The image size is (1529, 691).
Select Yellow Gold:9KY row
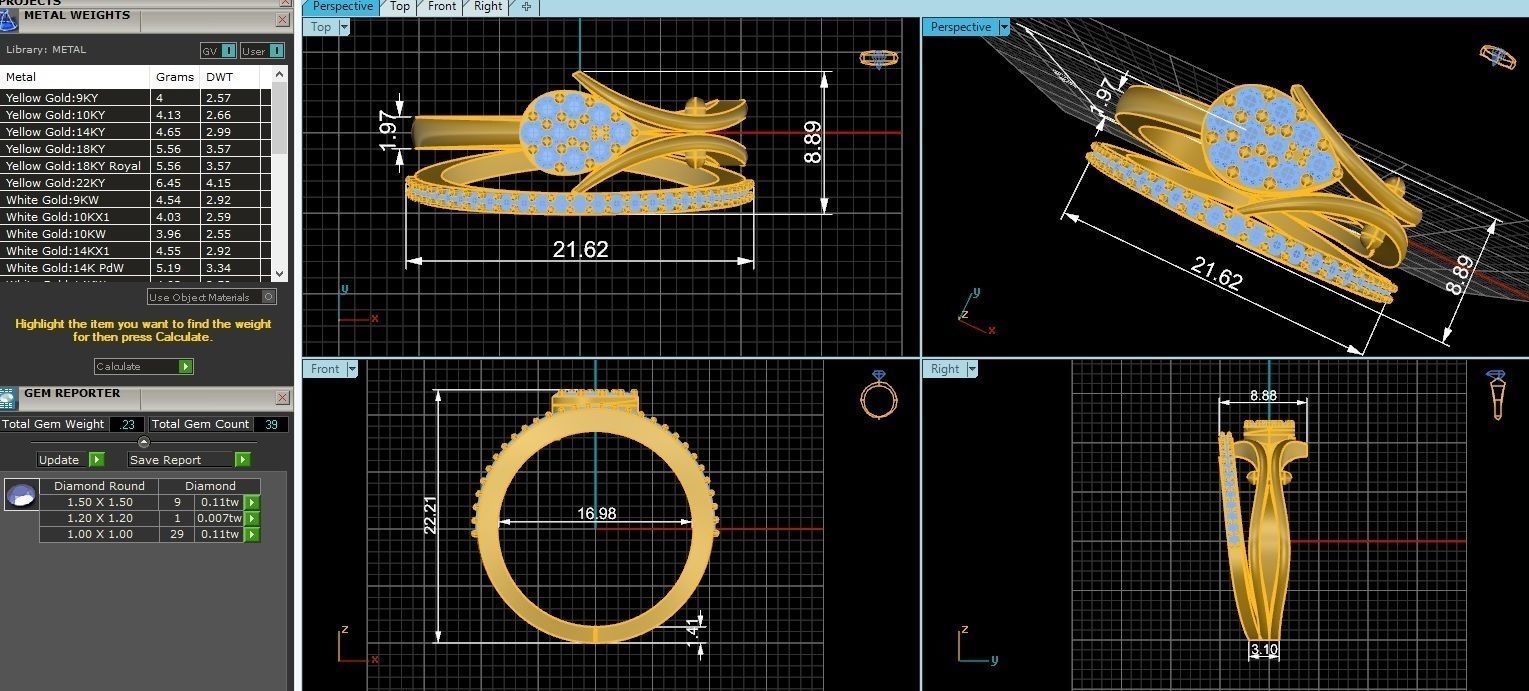tap(135, 98)
